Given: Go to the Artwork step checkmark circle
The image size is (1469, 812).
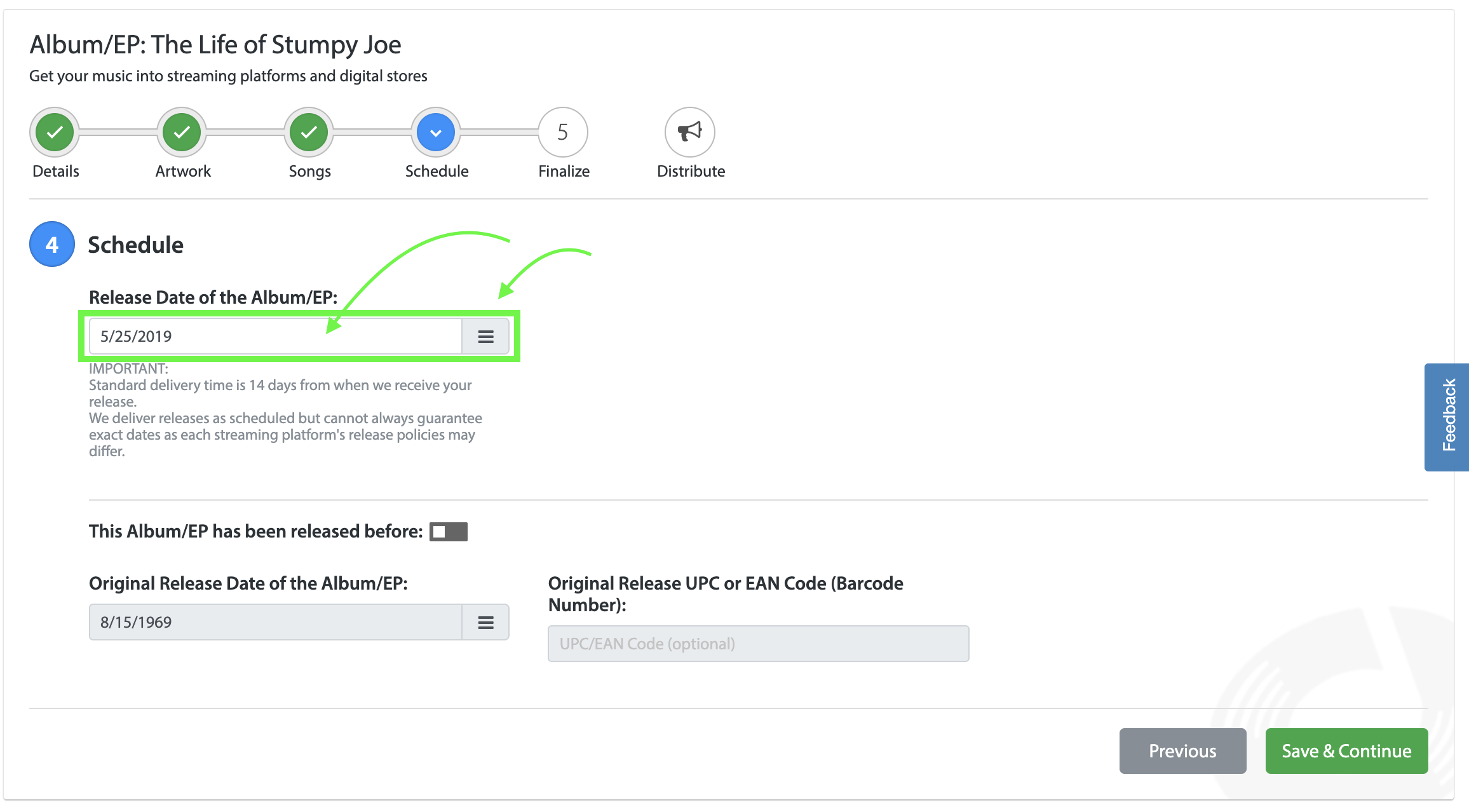Looking at the screenshot, I should click(182, 132).
